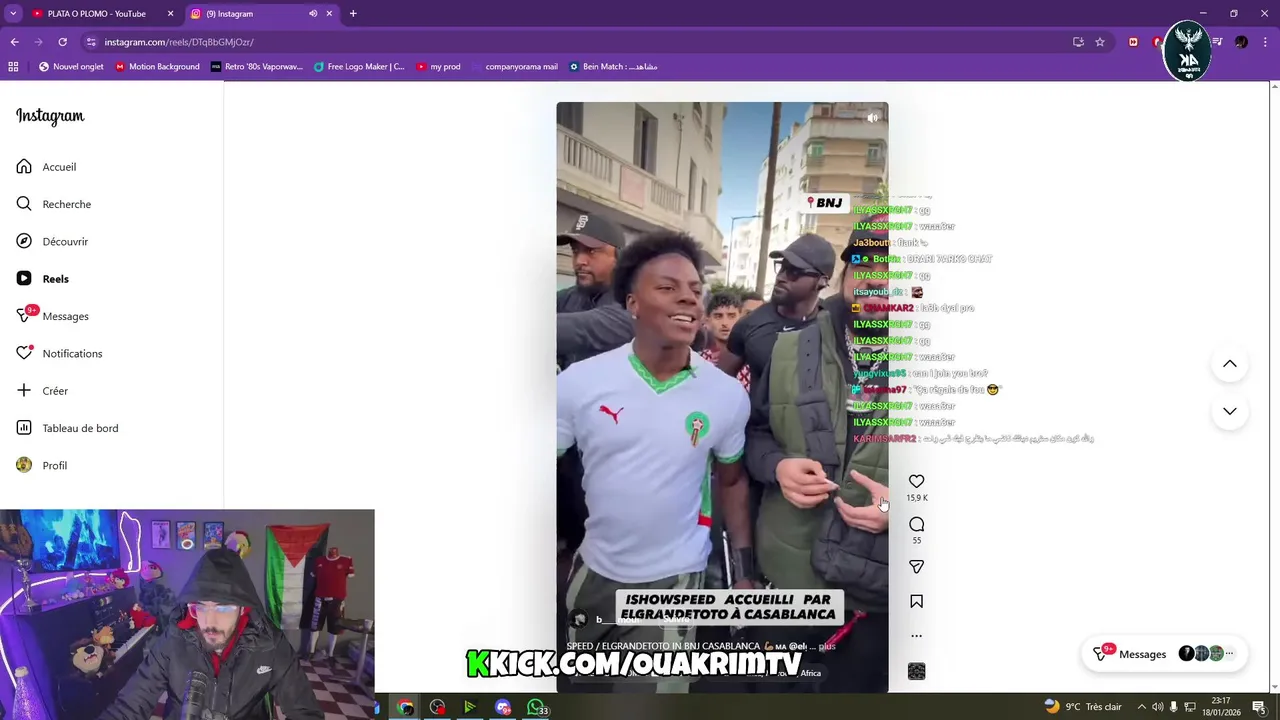This screenshot has height=720, width=1280.
Task: Open the 'Bein Match' bookmark
Action: [613, 67]
